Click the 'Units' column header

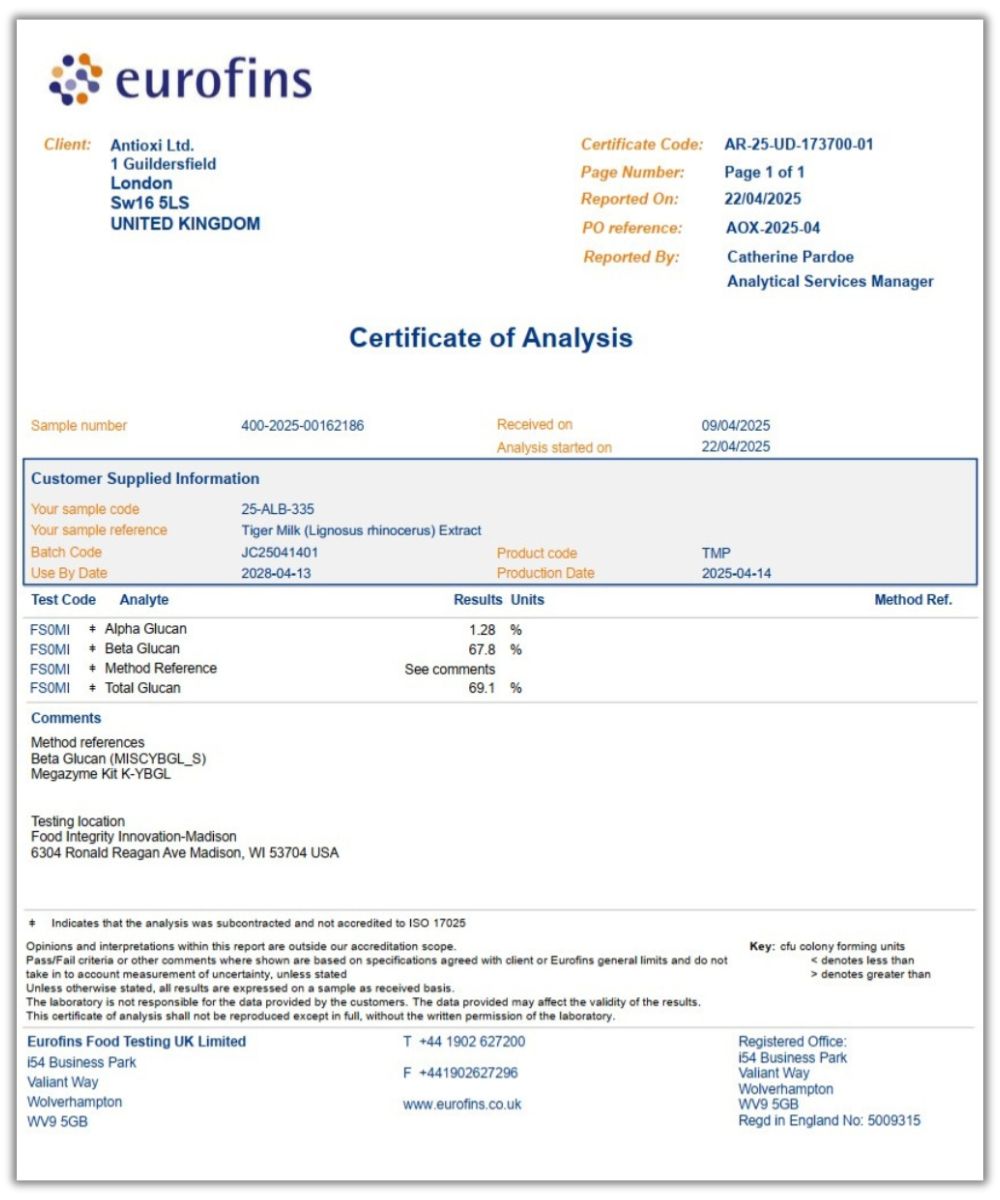(x=528, y=600)
